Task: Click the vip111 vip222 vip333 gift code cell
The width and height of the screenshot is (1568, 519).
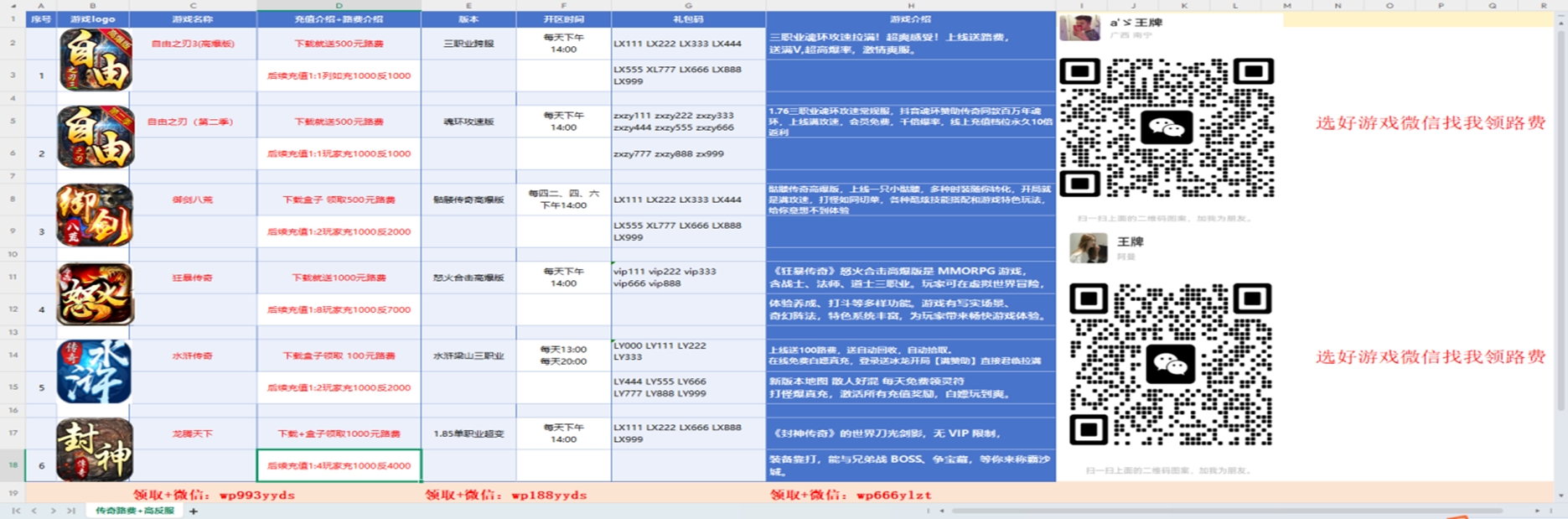Action: pos(688,278)
